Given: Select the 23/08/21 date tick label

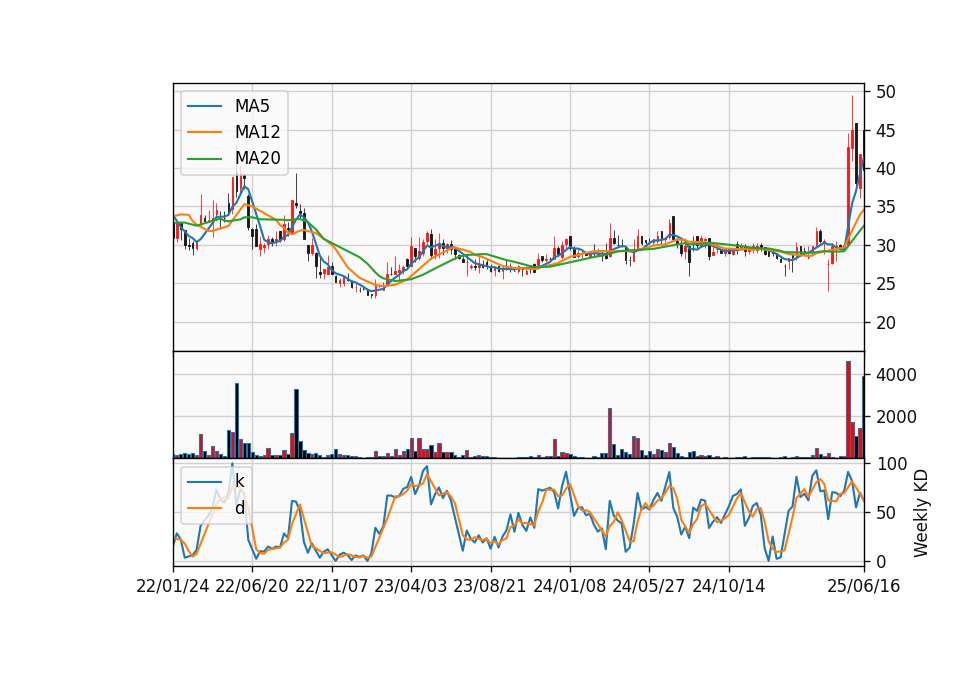Looking at the screenshot, I should (x=490, y=586).
